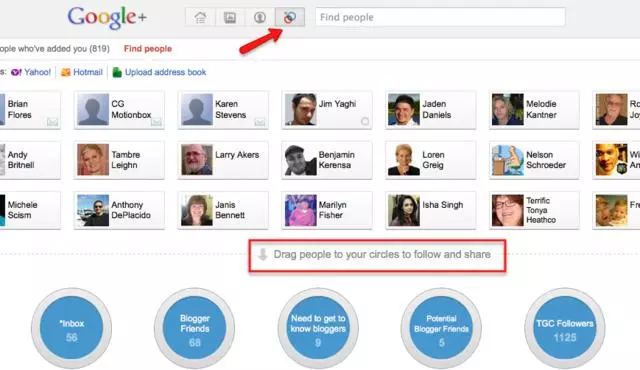Click the envelope icon on CG Motionbox card

click(156, 122)
